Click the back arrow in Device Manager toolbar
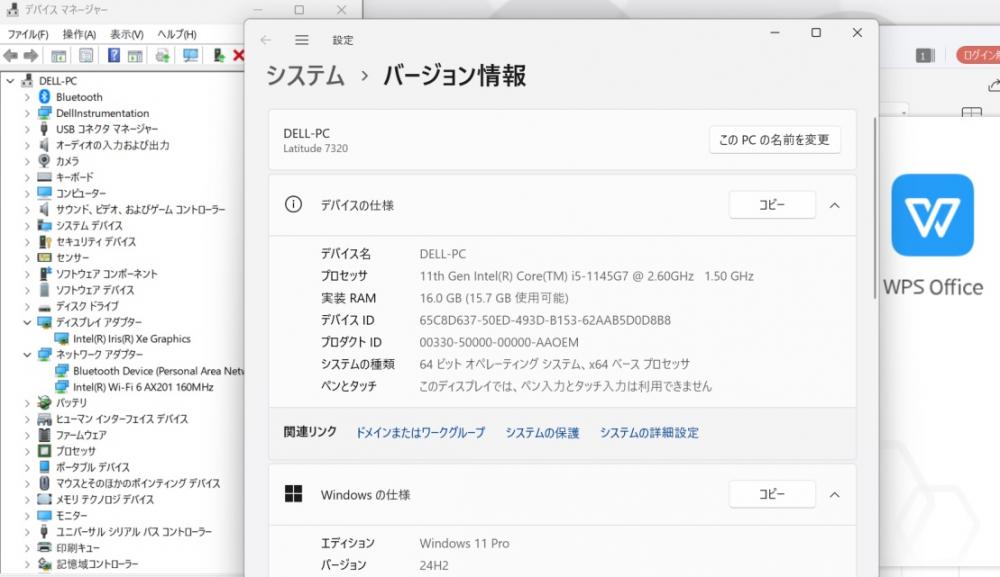Image resolution: width=1000 pixels, height=577 pixels. point(11,56)
